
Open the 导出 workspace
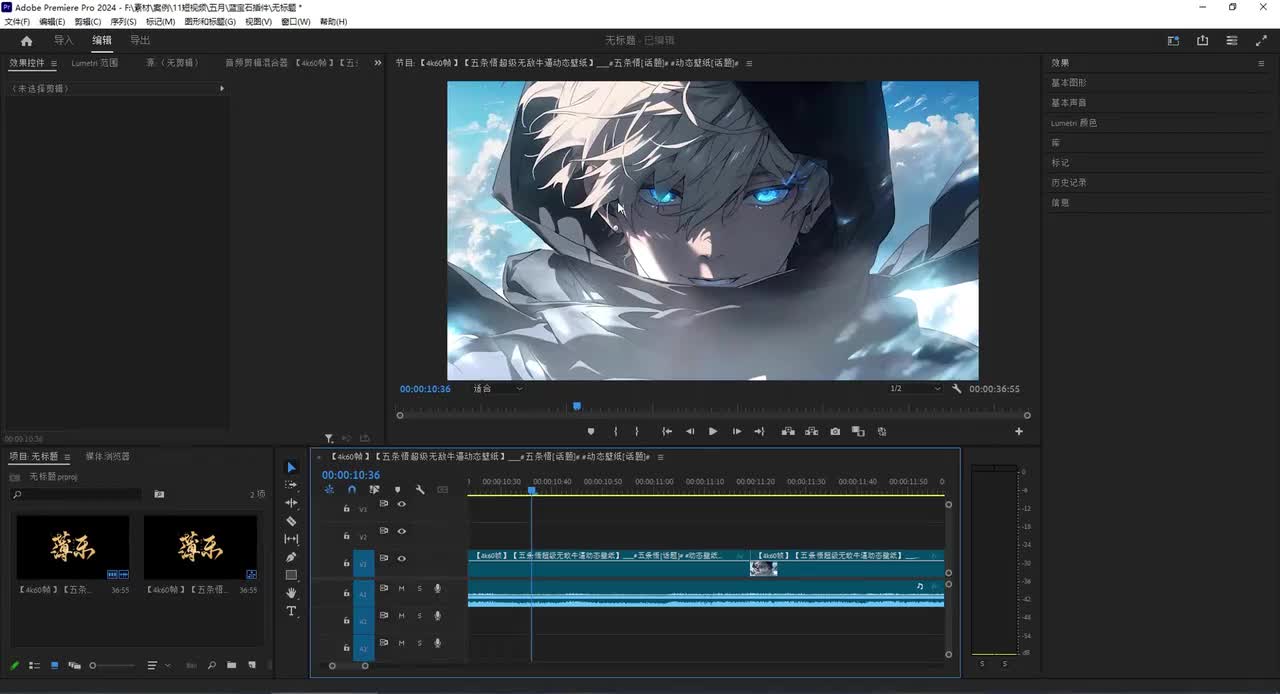click(x=140, y=41)
